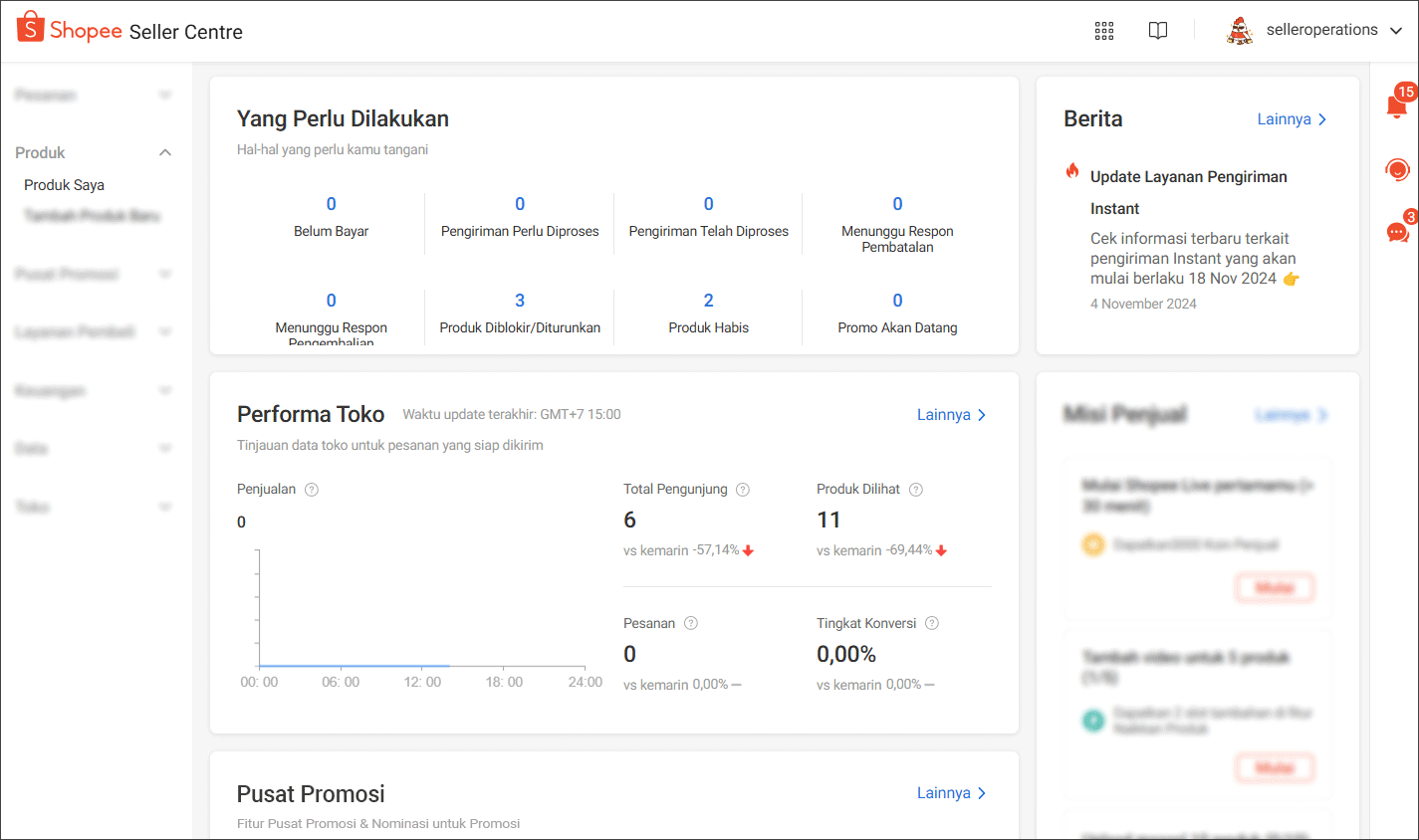Open the chat bubble icon with 3 badge
This screenshot has height=840, width=1419.
(1397, 233)
